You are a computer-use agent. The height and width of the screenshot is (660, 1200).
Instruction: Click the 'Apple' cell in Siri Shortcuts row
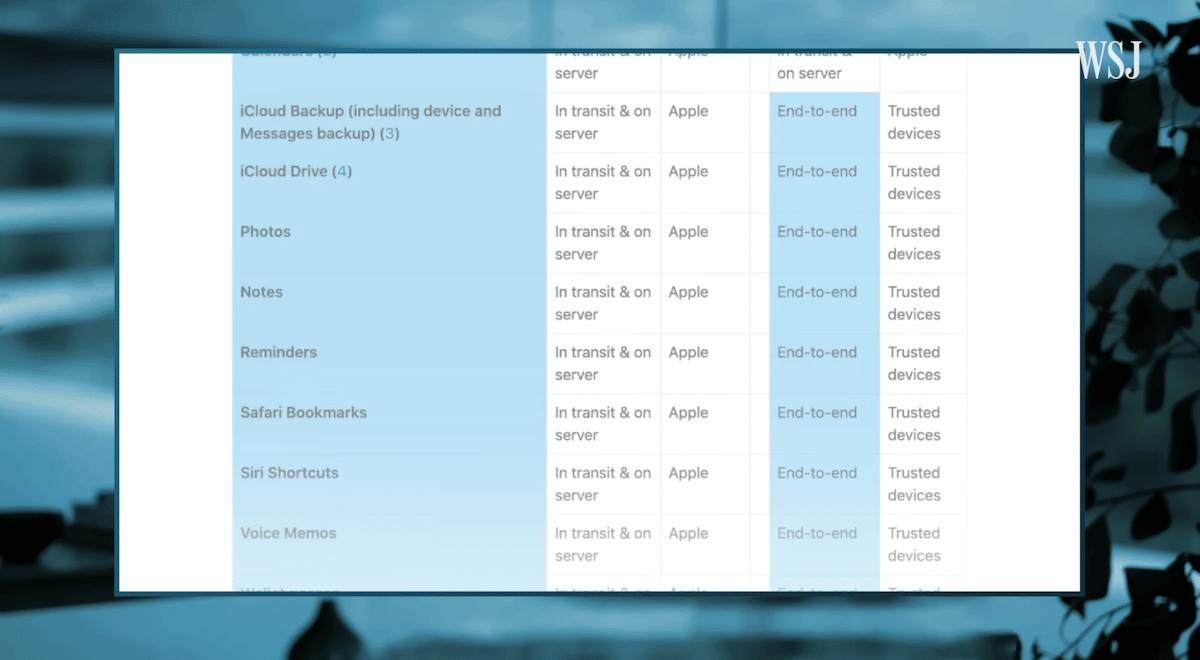[688, 473]
